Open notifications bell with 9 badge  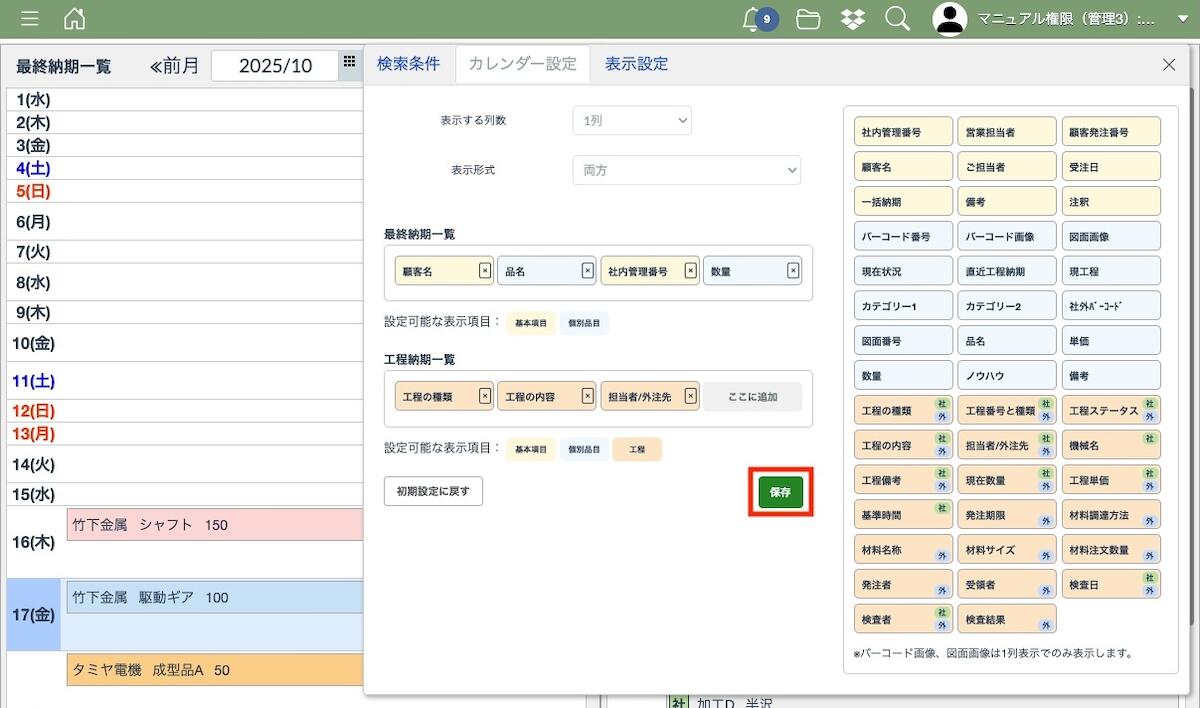pyautogui.click(x=758, y=19)
